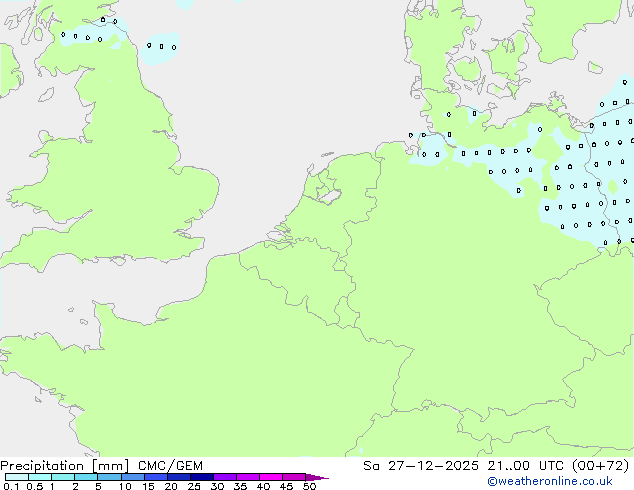Pick the light cyan 1 mm legend swatch
This screenshot has width=634, height=490.
[62, 477]
